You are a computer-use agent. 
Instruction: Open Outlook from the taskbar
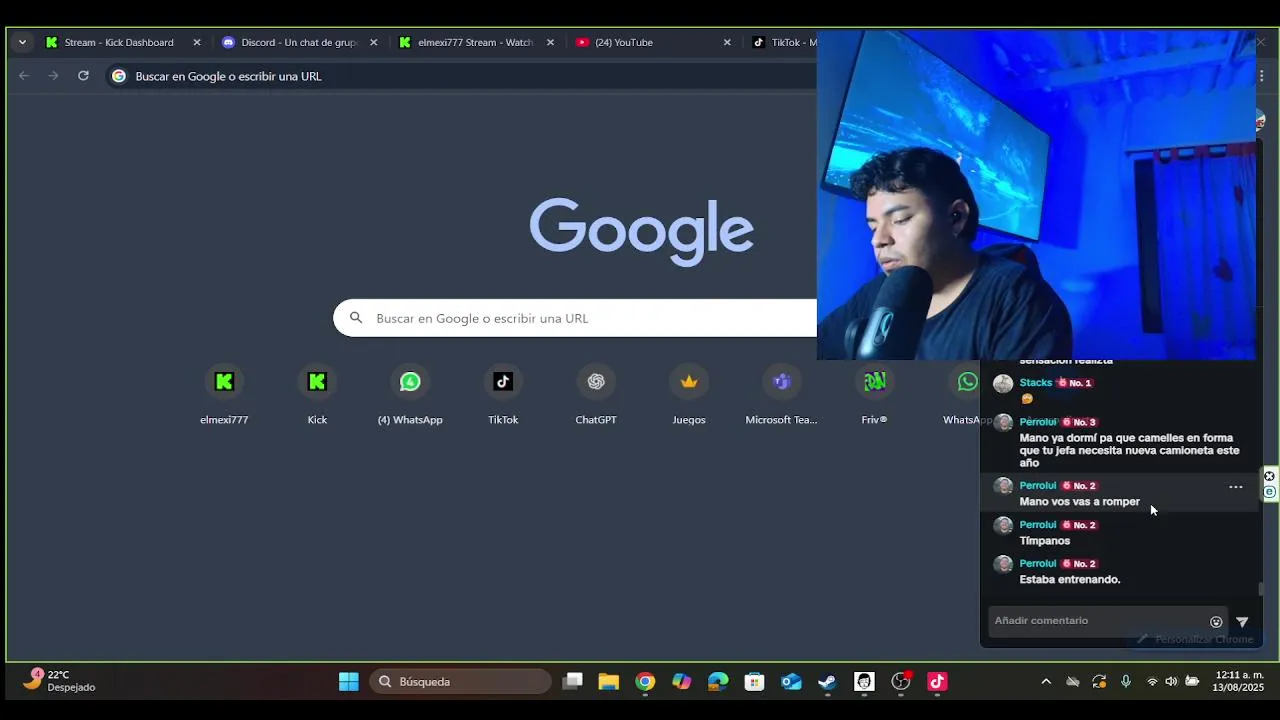coord(791,682)
